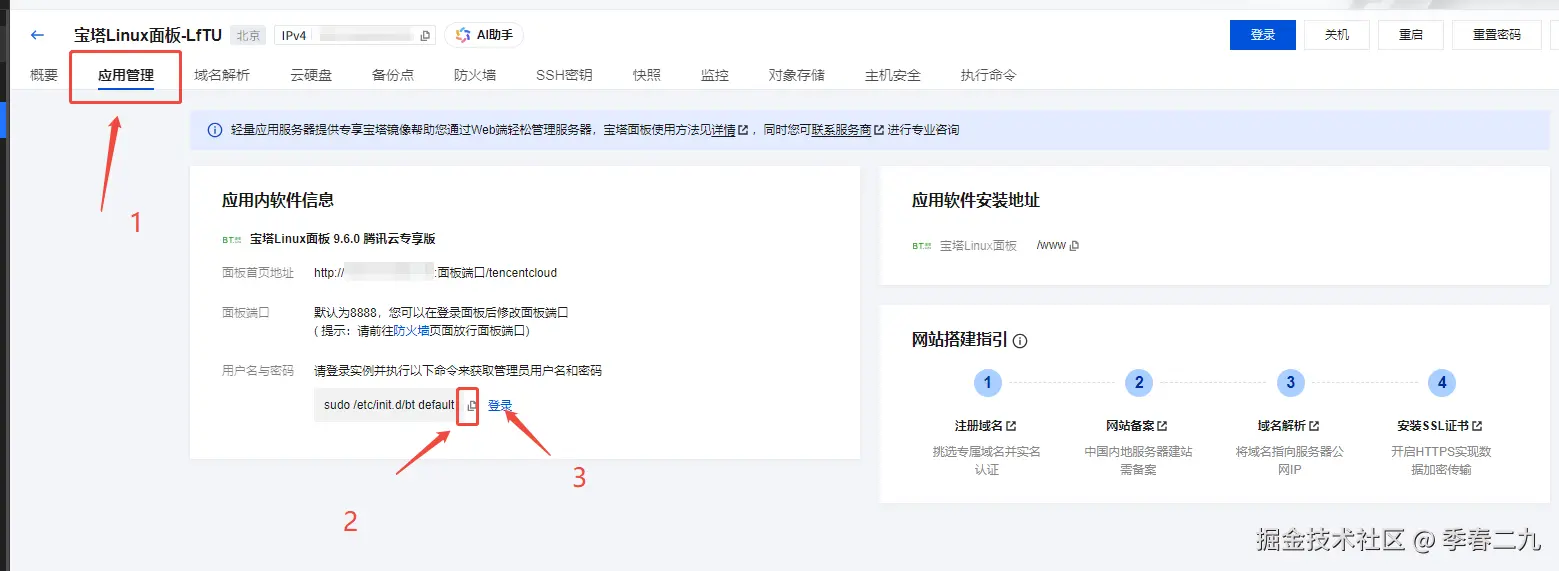1559x571 pixels.
Task: Click the 宝塔Linux面板-LfTU instance title
Action: (x=148, y=35)
